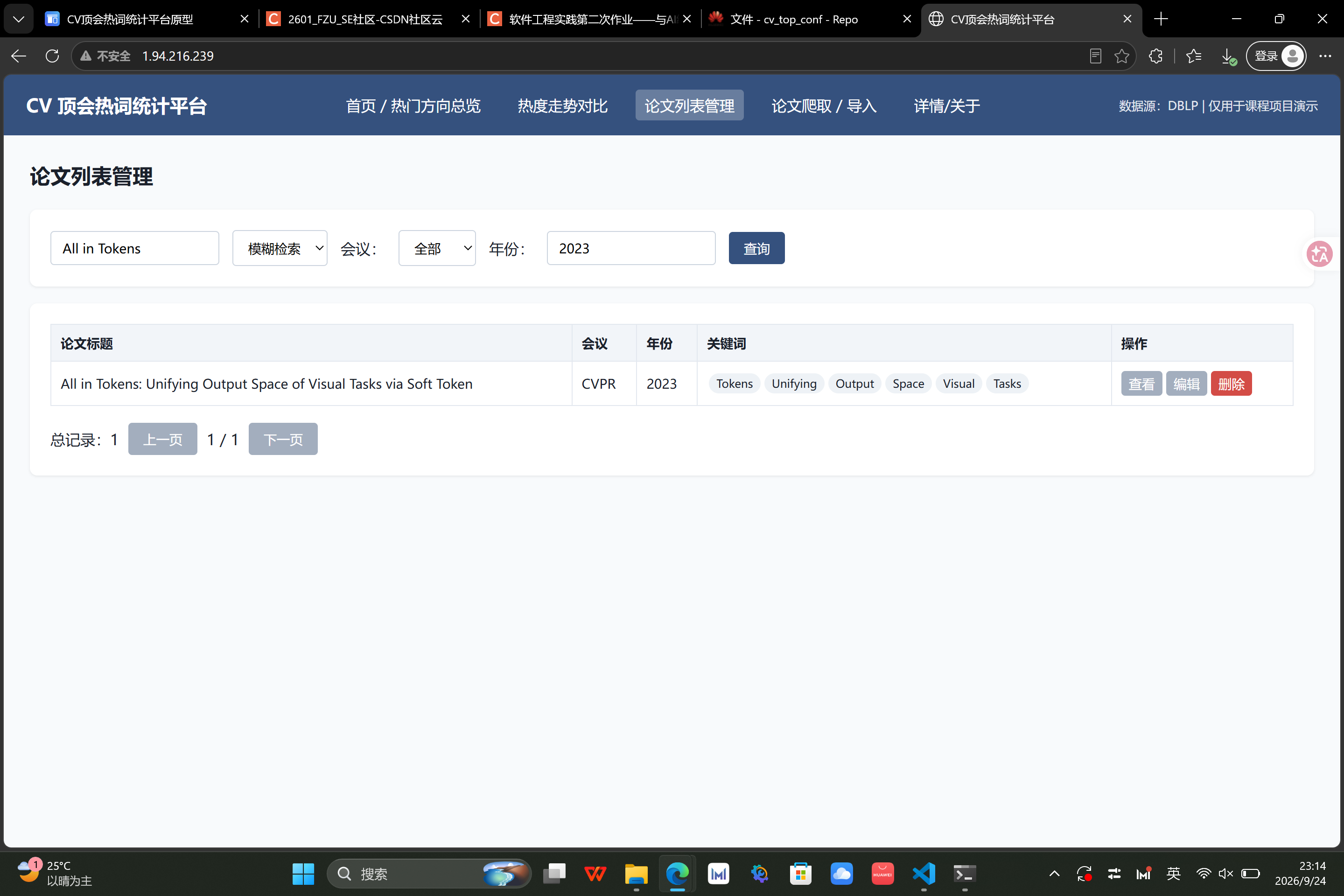
Task: Click the 上一页 pagination button
Action: (x=163, y=439)
